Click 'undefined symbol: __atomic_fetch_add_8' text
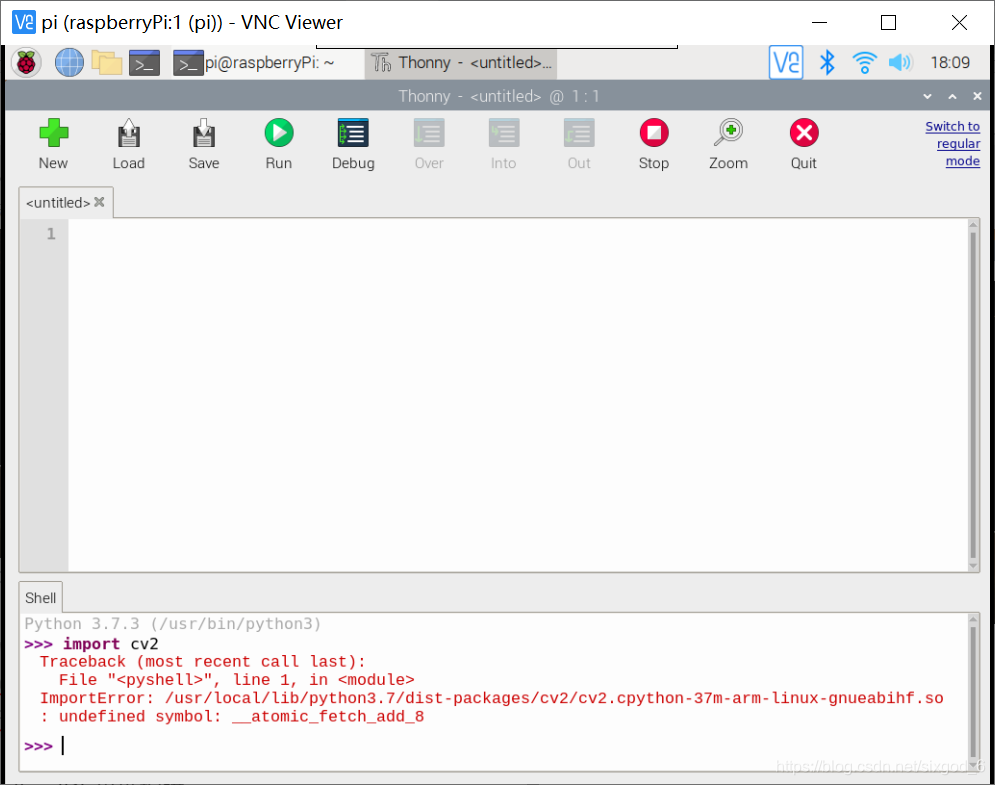This screenshot has height=785, width=995. 241,717
